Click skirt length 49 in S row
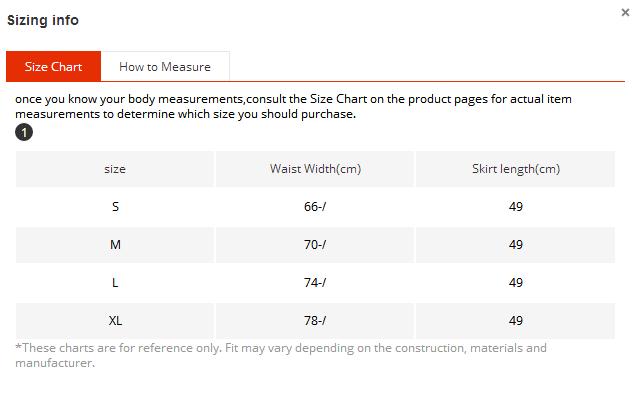Screen dimensions: 632x420 pos(516,207)
